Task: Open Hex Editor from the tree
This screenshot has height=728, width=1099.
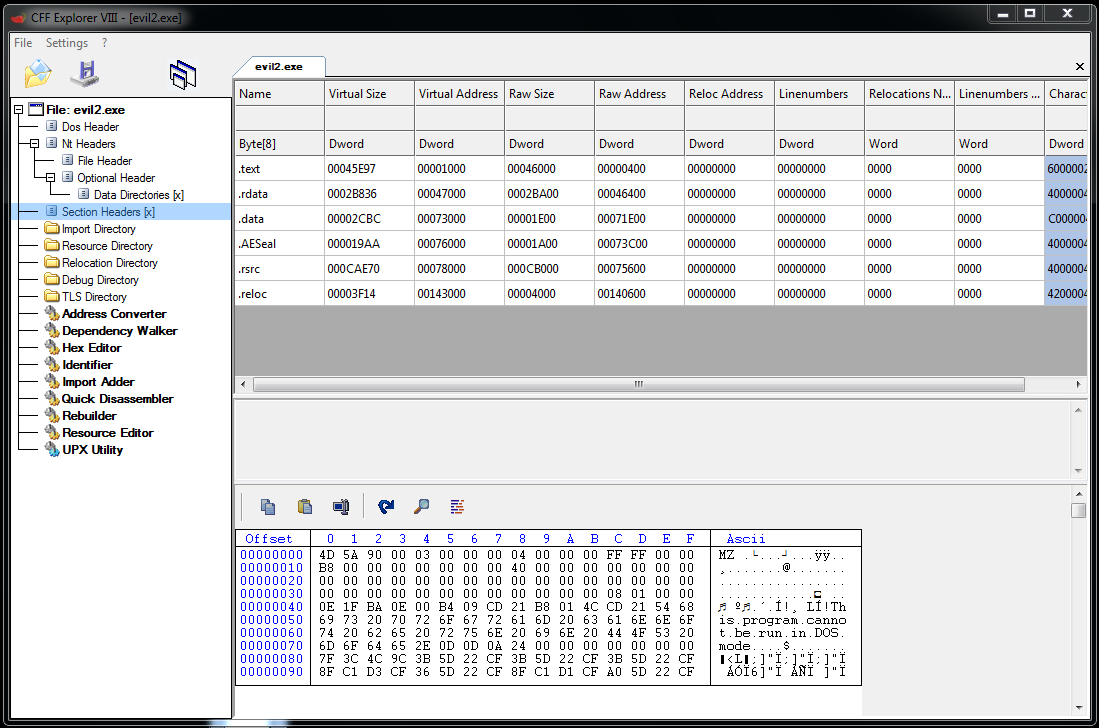Action: click(x=91, y=348)
